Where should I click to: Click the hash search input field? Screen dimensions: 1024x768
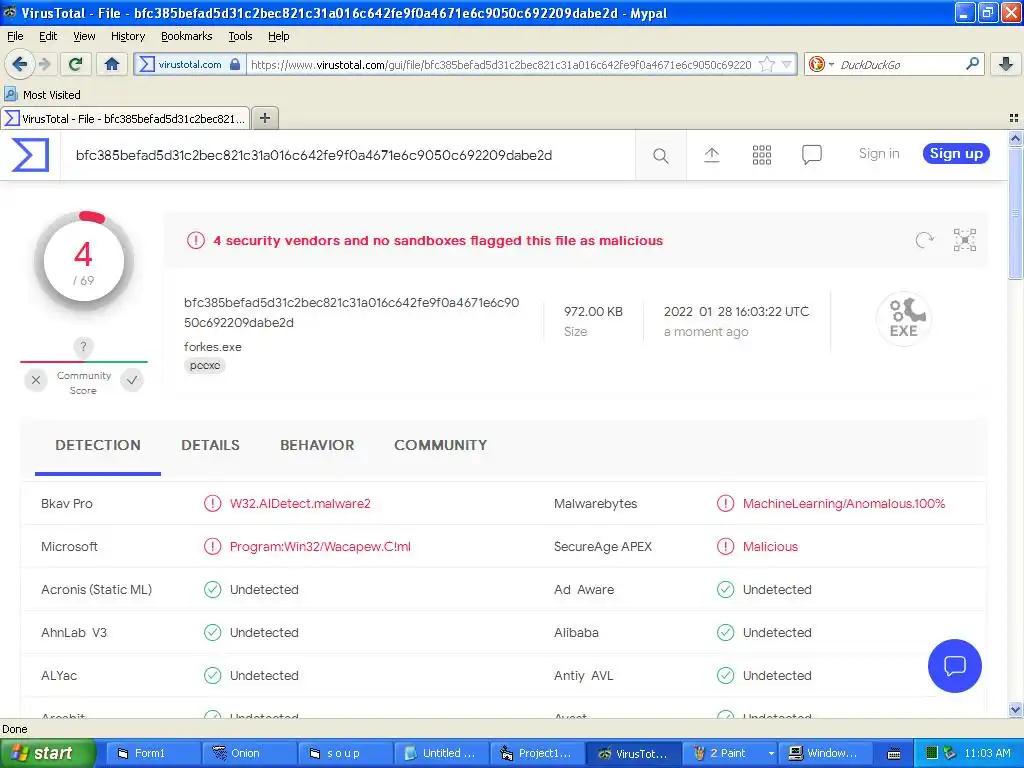[x=346, y=155]
